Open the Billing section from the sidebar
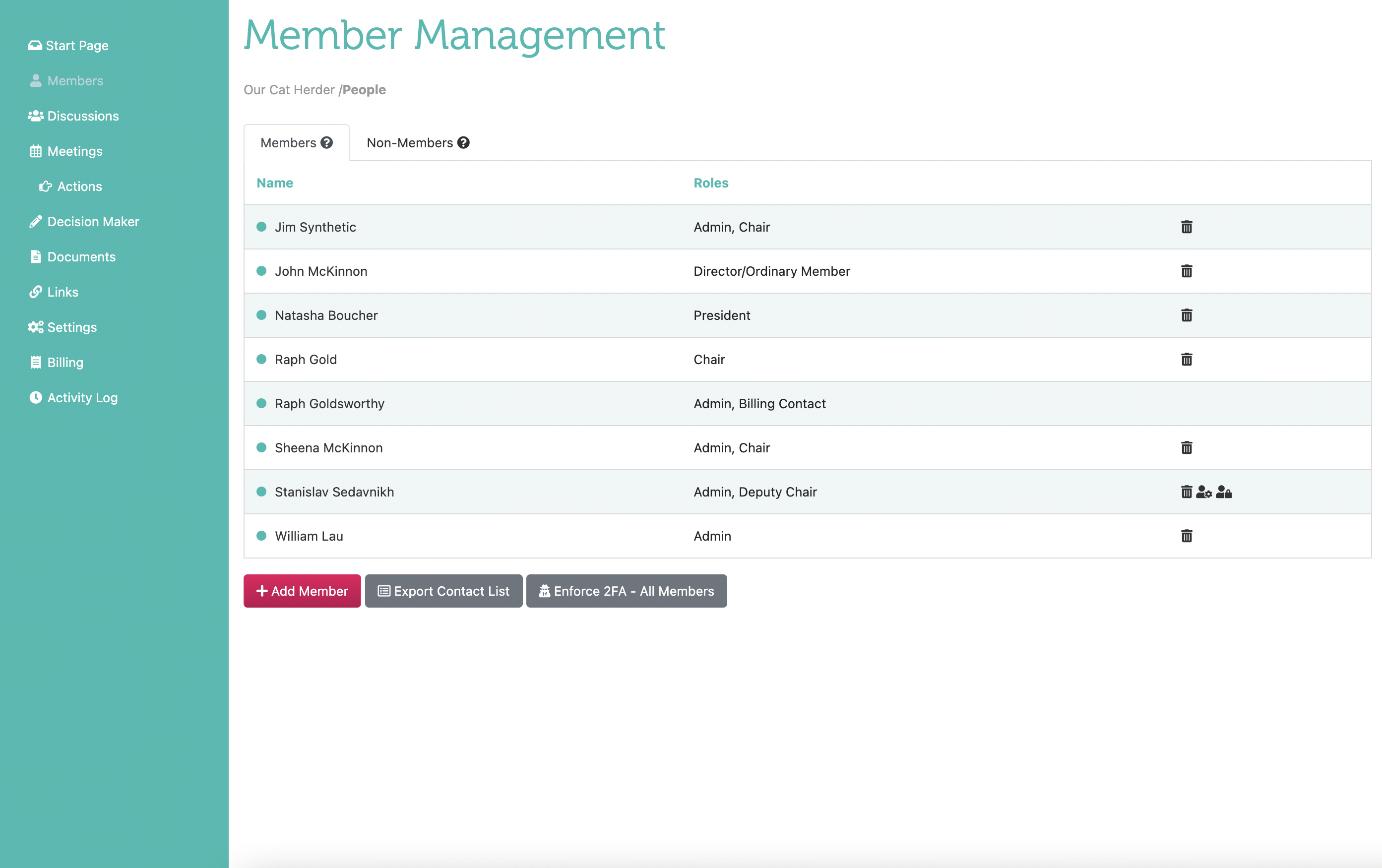 click(x=64, y=362)
